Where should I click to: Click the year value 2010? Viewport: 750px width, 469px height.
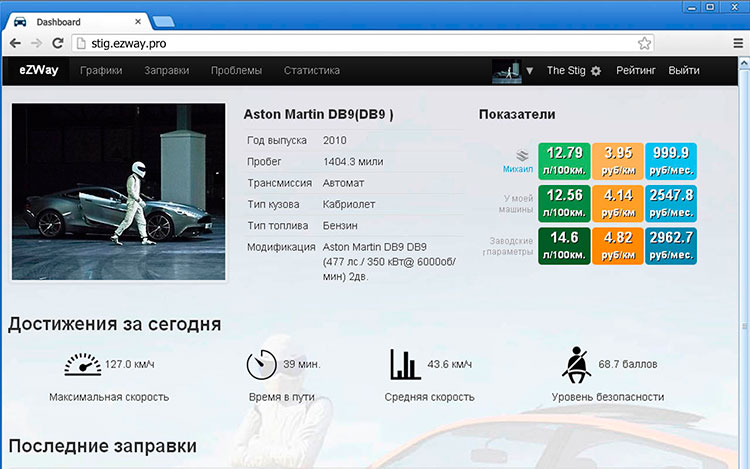click(x=334, y=141)
